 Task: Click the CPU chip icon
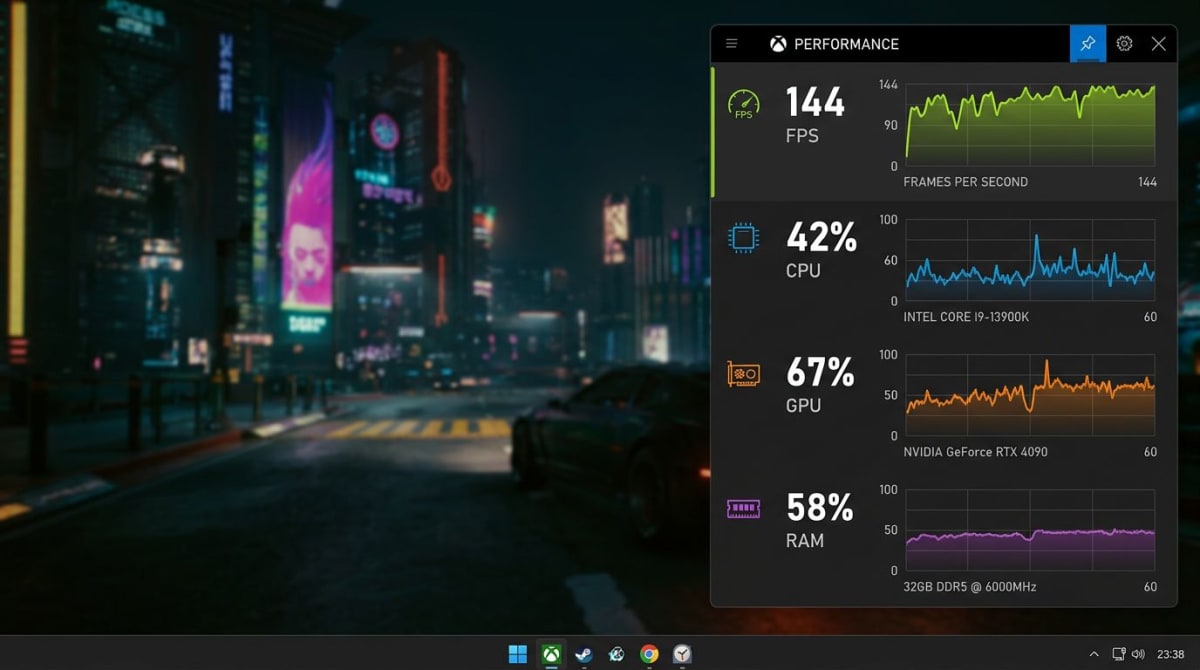[x=743, y=237]
